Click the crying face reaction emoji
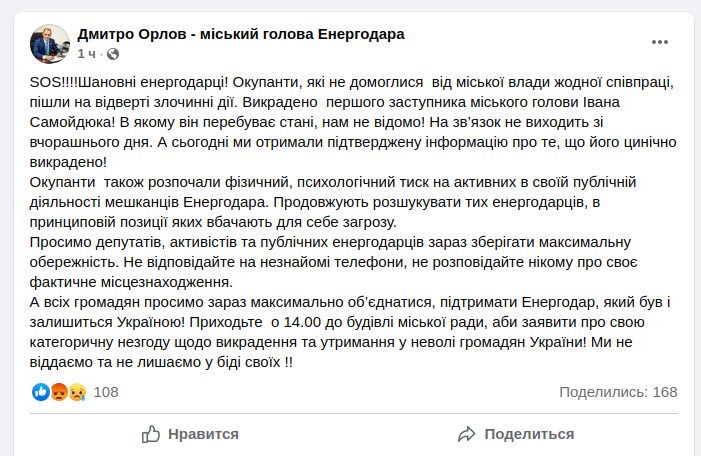Image resolution: width=701 pixels, height=456 pixels. 77,392
